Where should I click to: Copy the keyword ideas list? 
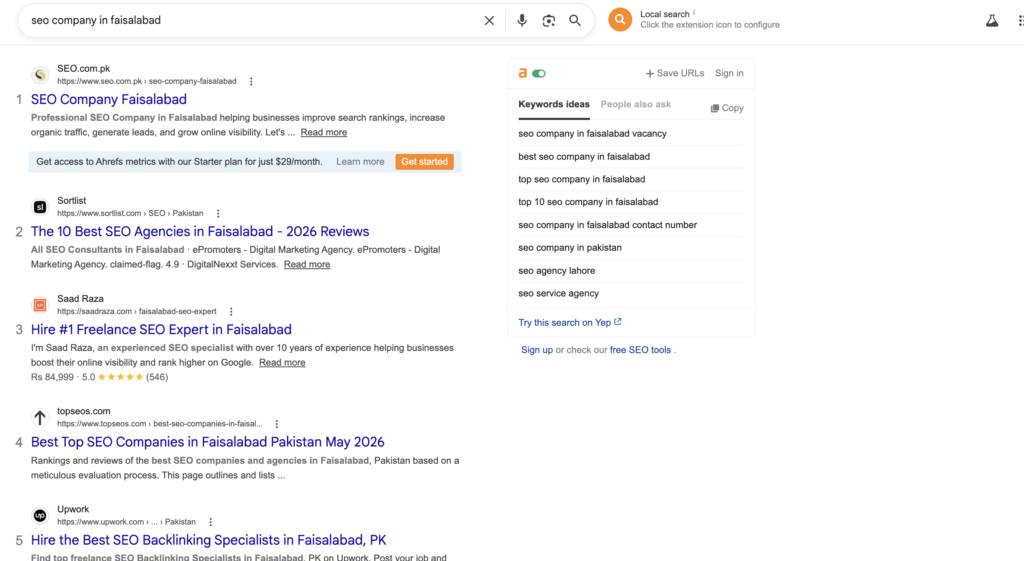pyautogui.click(x=727, y=108)
